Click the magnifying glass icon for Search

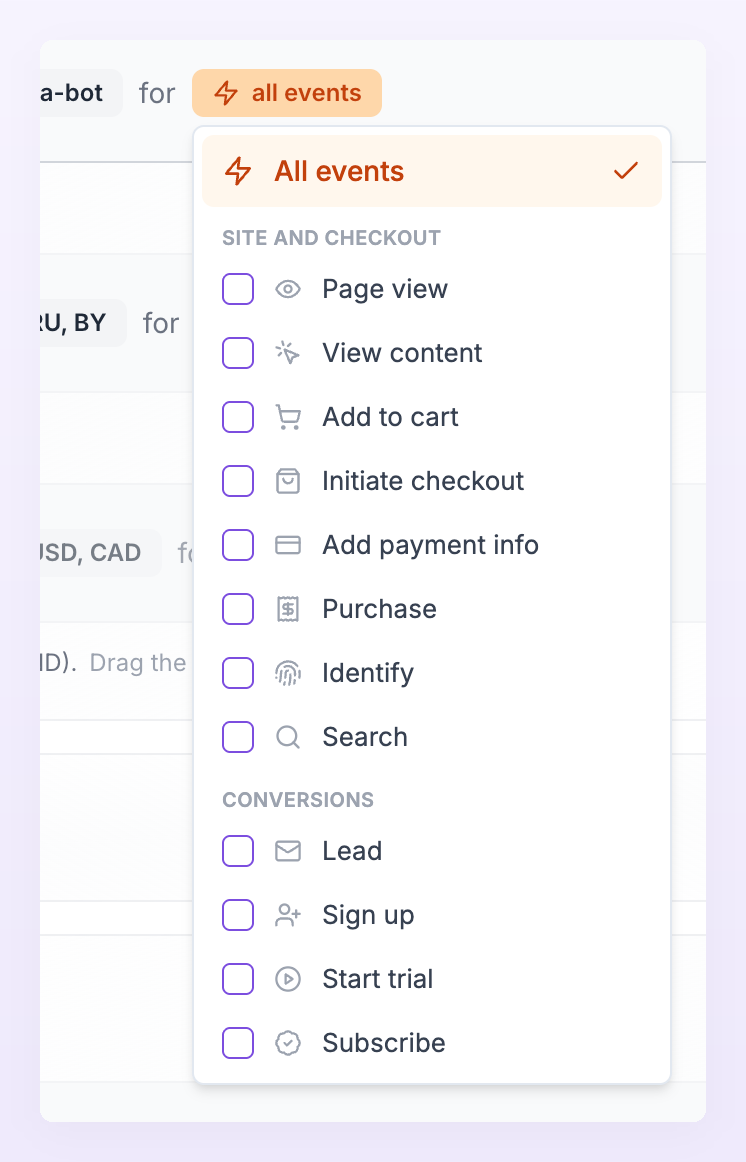tap(287, 737)
